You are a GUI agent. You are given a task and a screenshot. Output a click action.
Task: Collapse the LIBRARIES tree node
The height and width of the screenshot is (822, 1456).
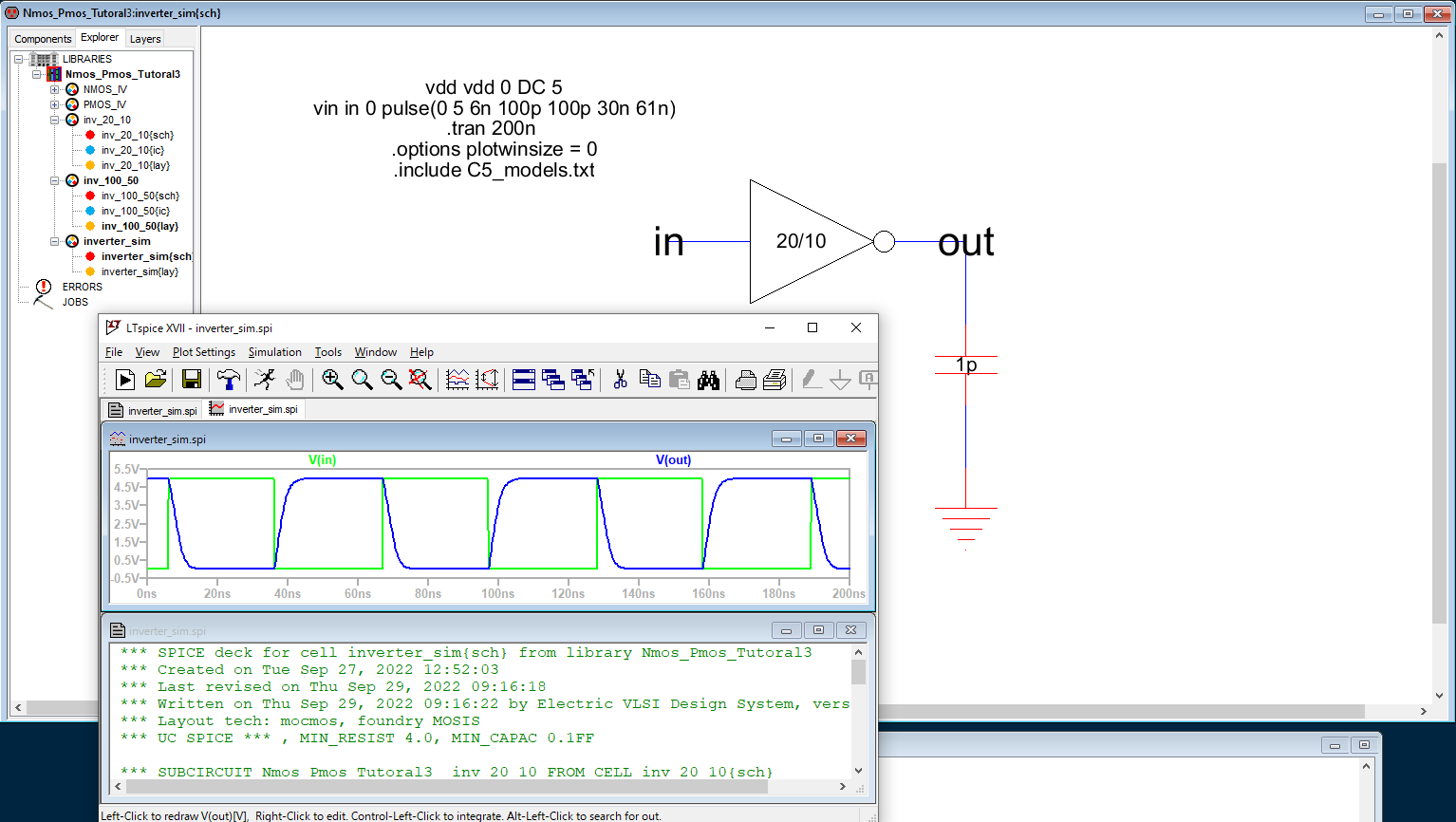point(18,59)
